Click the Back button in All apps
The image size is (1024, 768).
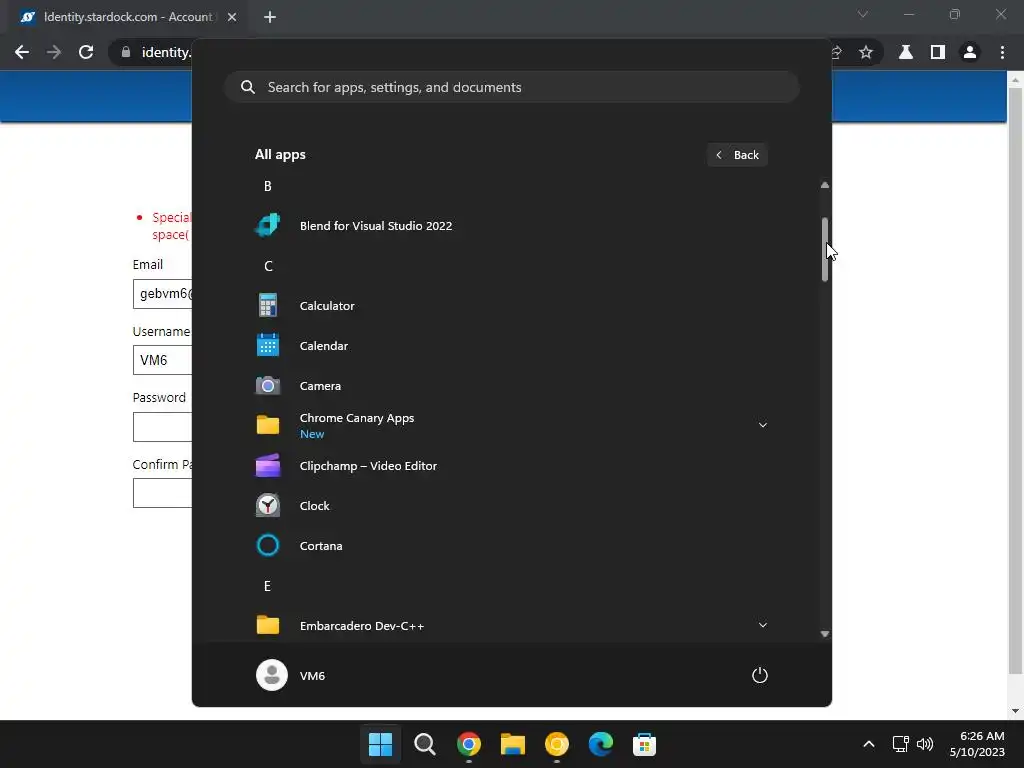coord(737,155)
